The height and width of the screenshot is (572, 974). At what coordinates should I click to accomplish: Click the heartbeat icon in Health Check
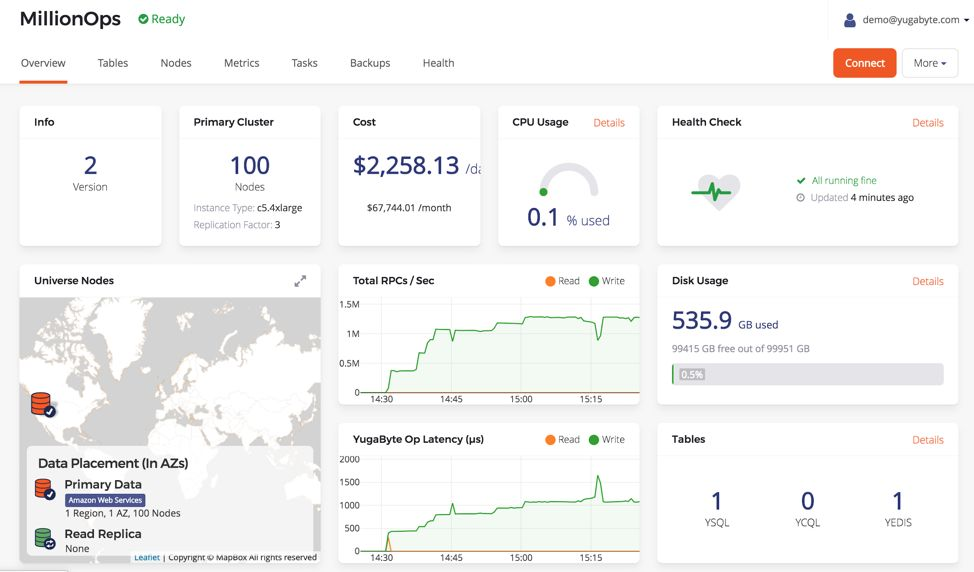717,189
